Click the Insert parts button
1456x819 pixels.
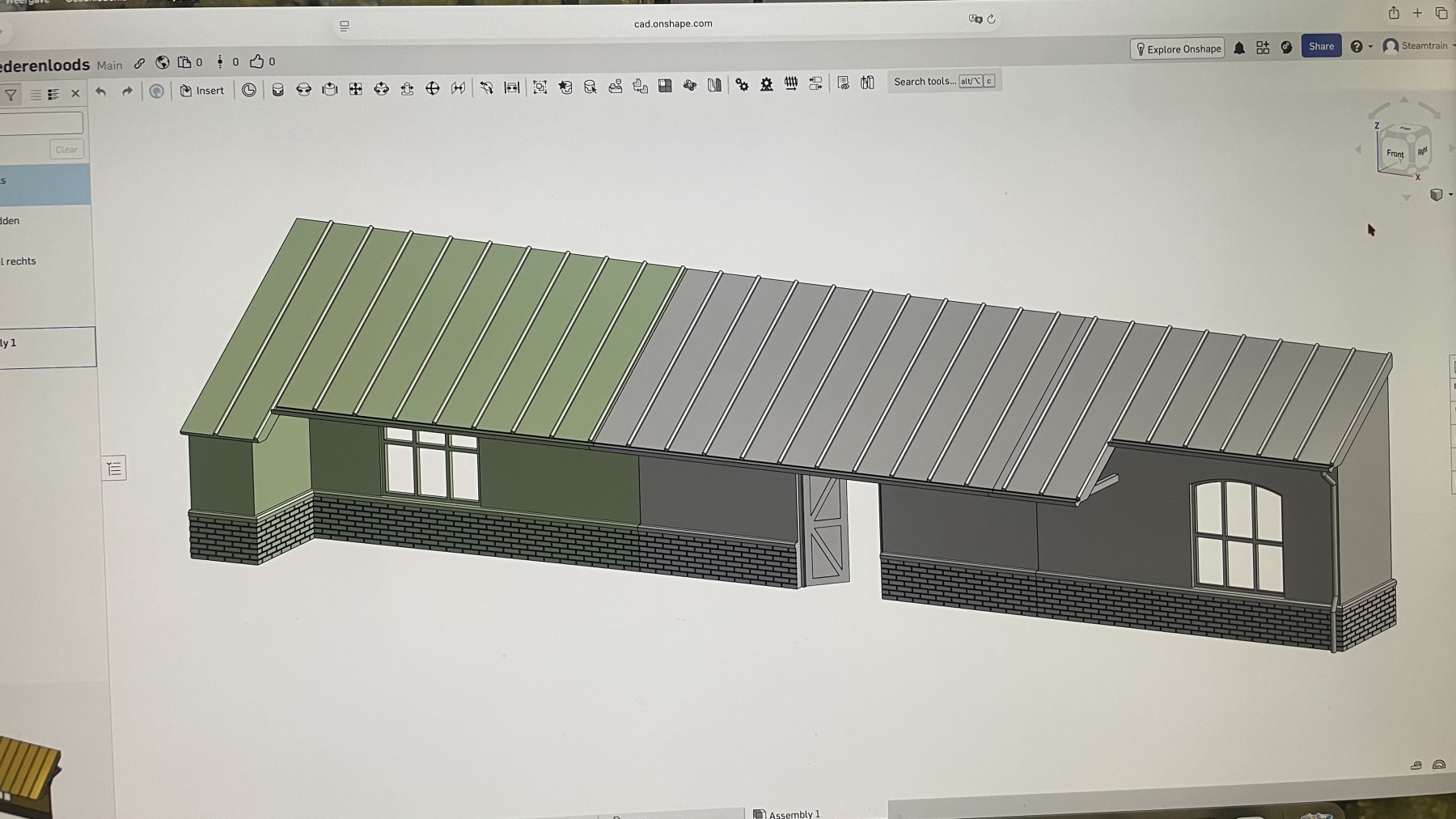tap(202, 91)
